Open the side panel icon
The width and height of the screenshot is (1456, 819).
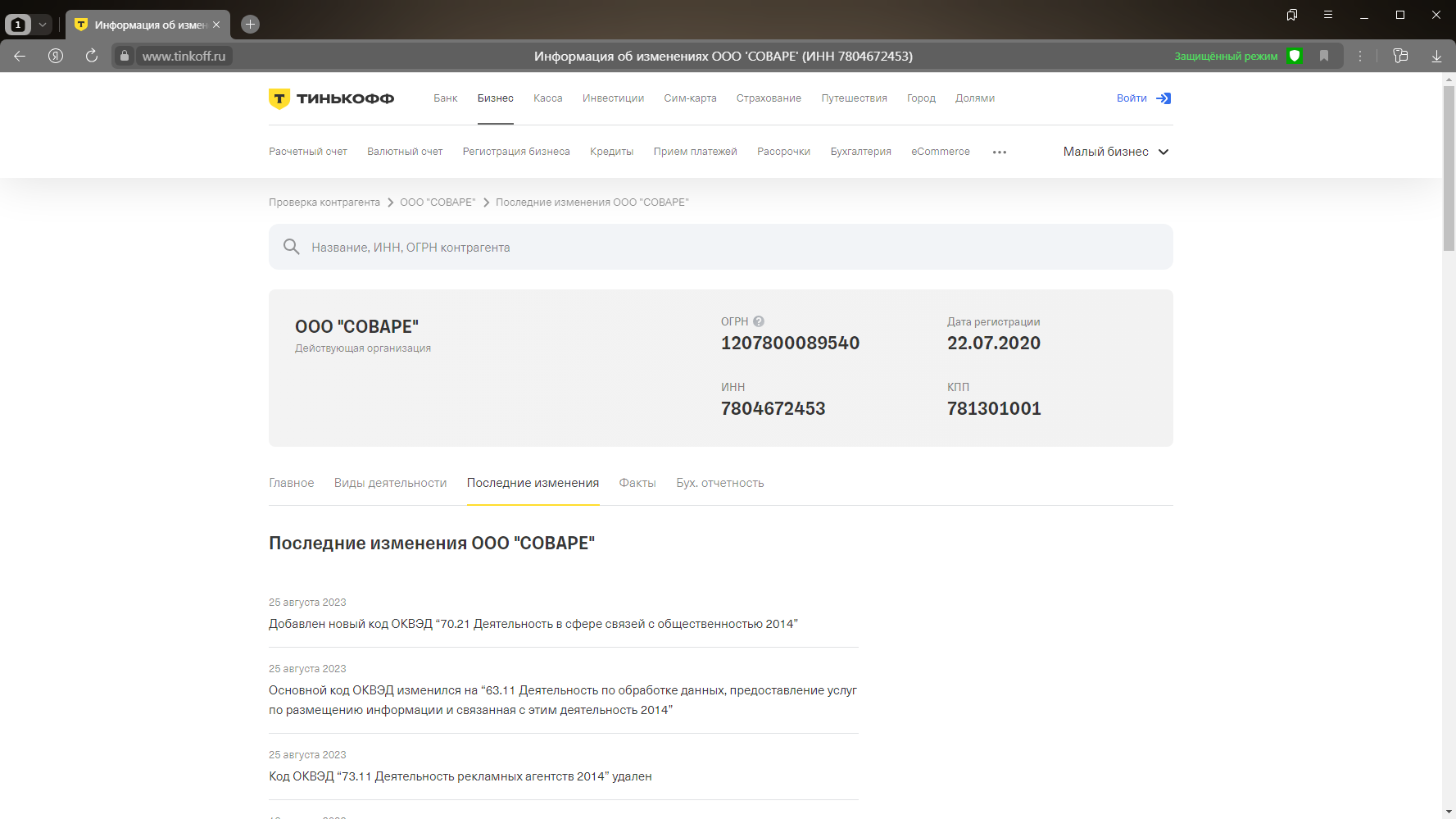coord(1400,56)
